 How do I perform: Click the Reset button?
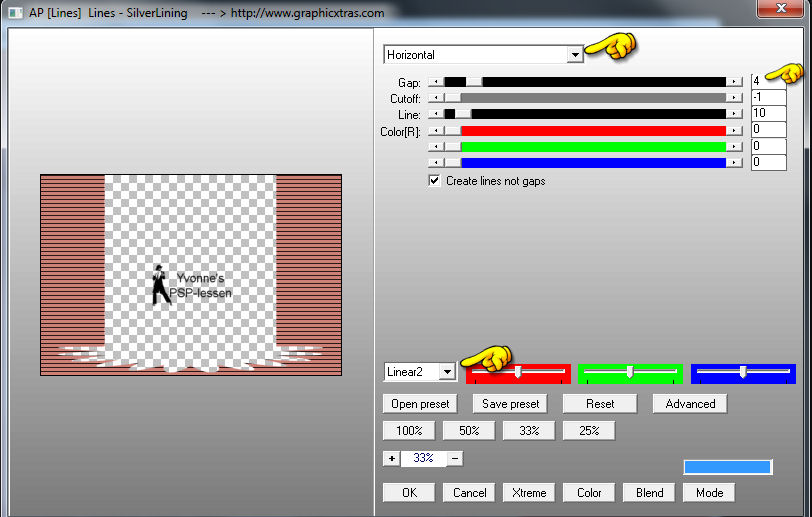click(600, 404)
